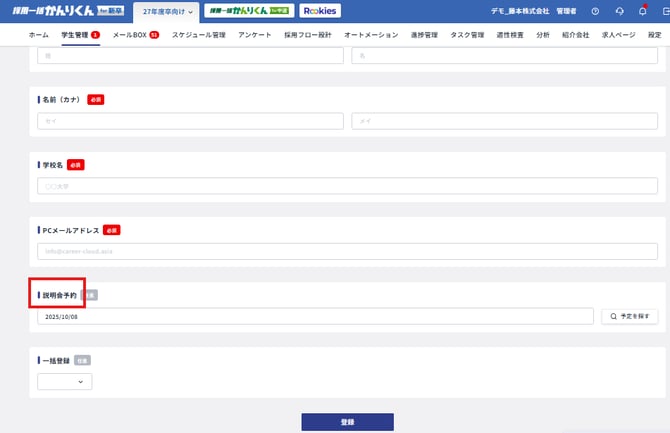Open the 採用フロー設計 menu
Viewport: 670px width, 433px height.
(x=307, y=35)
